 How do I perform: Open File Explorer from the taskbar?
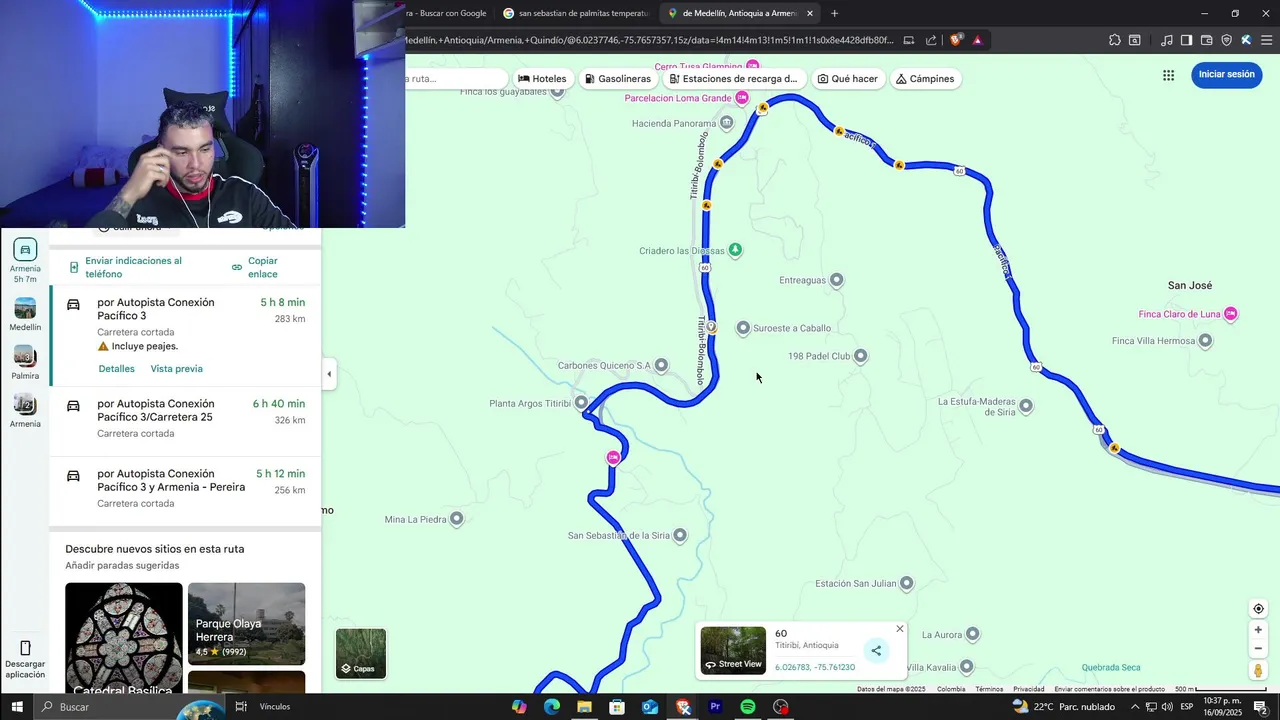(x=584, y=707)
